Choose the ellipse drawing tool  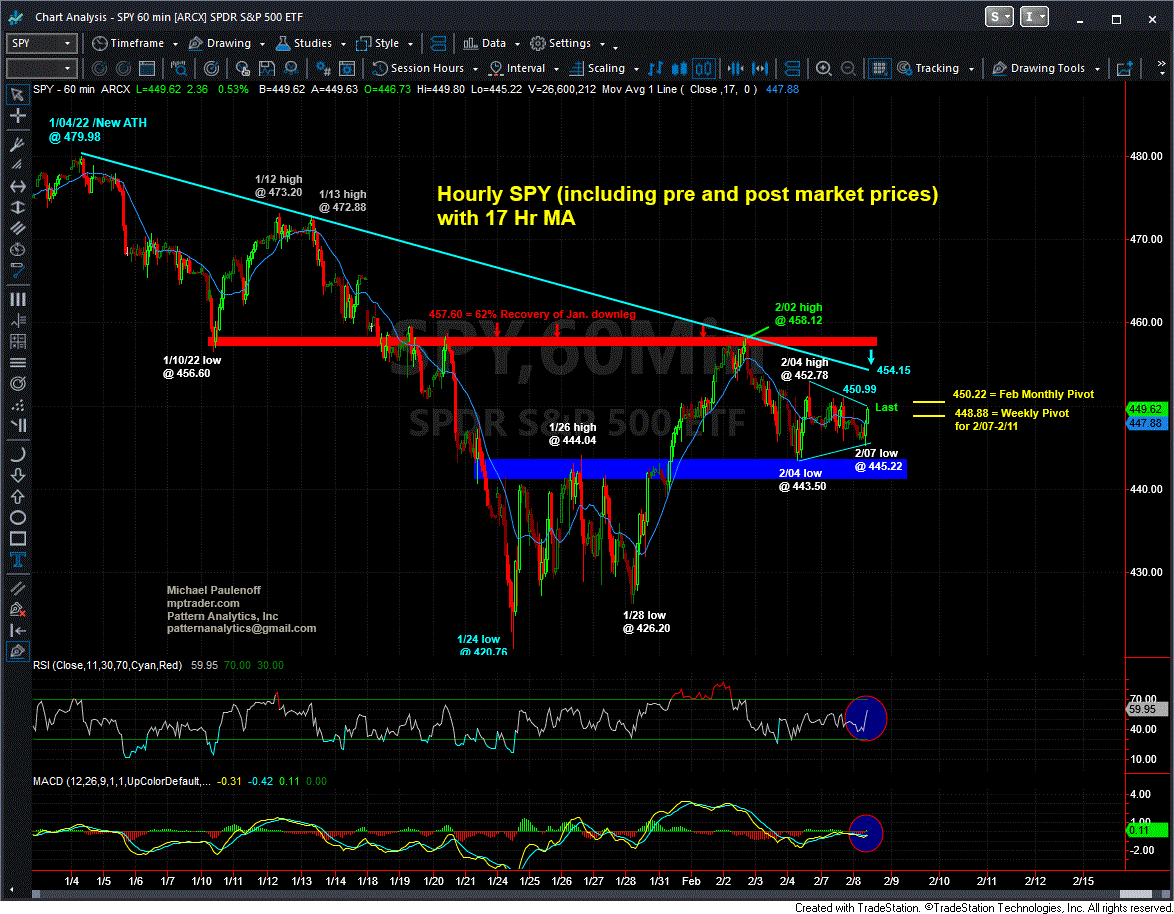[17, 517]
